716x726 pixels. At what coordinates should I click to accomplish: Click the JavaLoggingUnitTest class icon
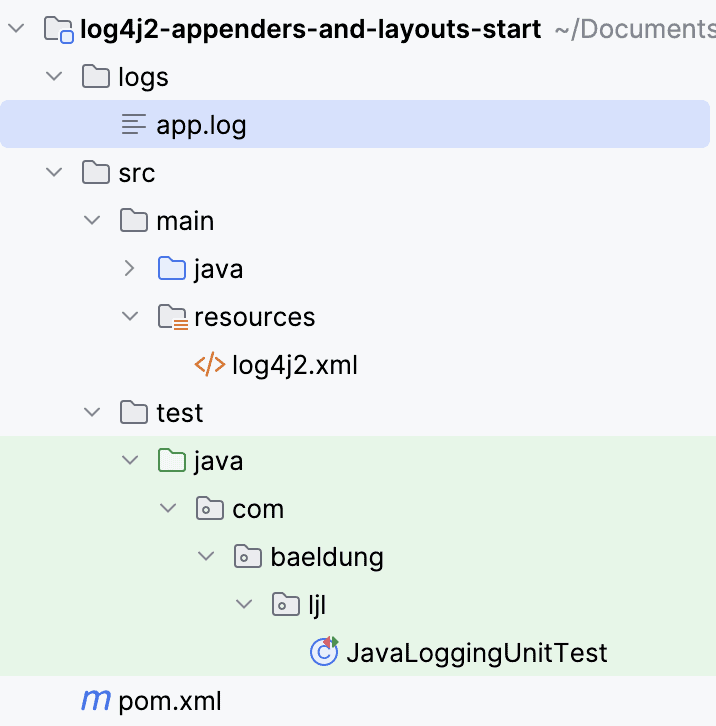click(324, 652)
